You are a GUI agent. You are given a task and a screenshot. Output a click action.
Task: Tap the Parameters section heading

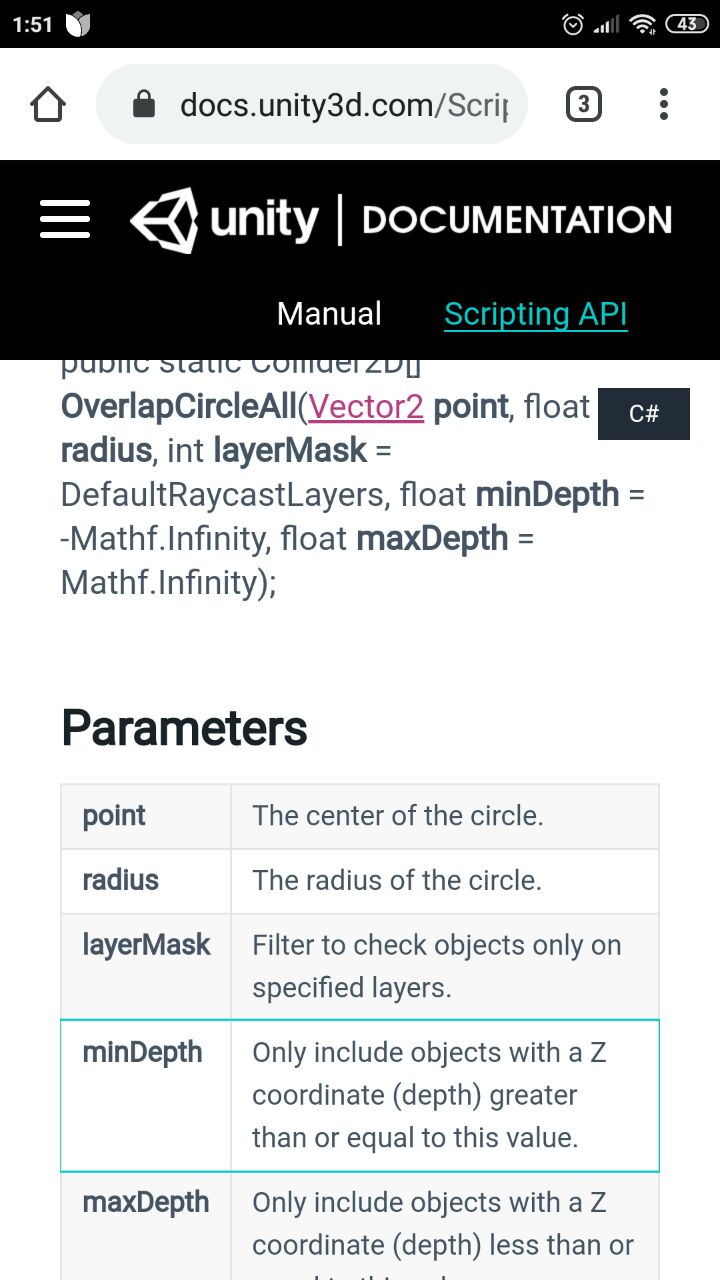coord(184,728)
